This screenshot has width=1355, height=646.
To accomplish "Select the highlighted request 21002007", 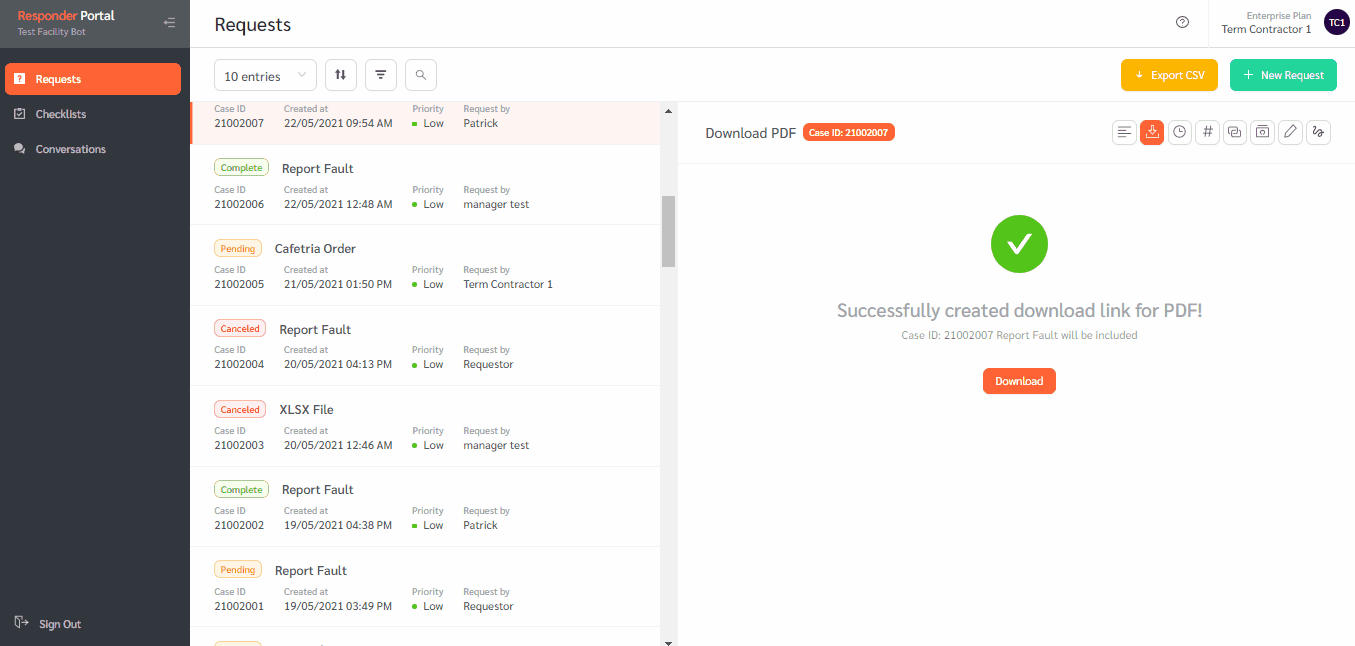I will pos(425,123).
